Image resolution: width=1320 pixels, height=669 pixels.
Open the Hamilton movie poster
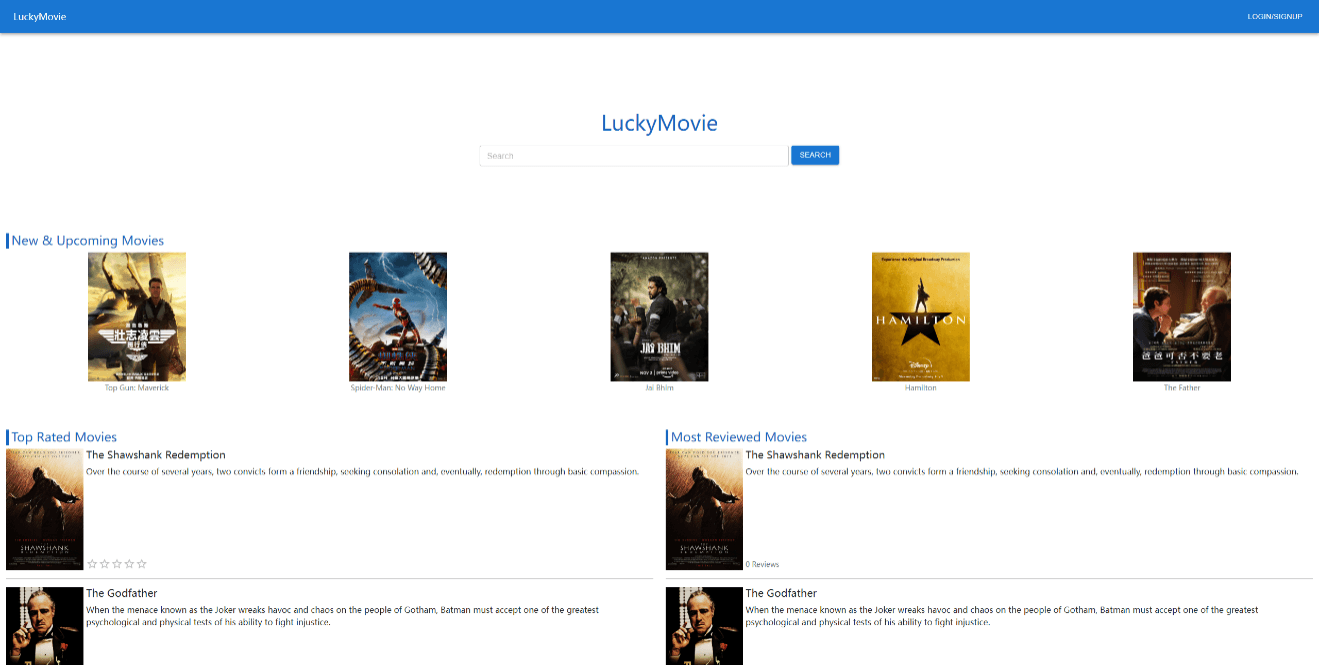(x=921, y=316)
